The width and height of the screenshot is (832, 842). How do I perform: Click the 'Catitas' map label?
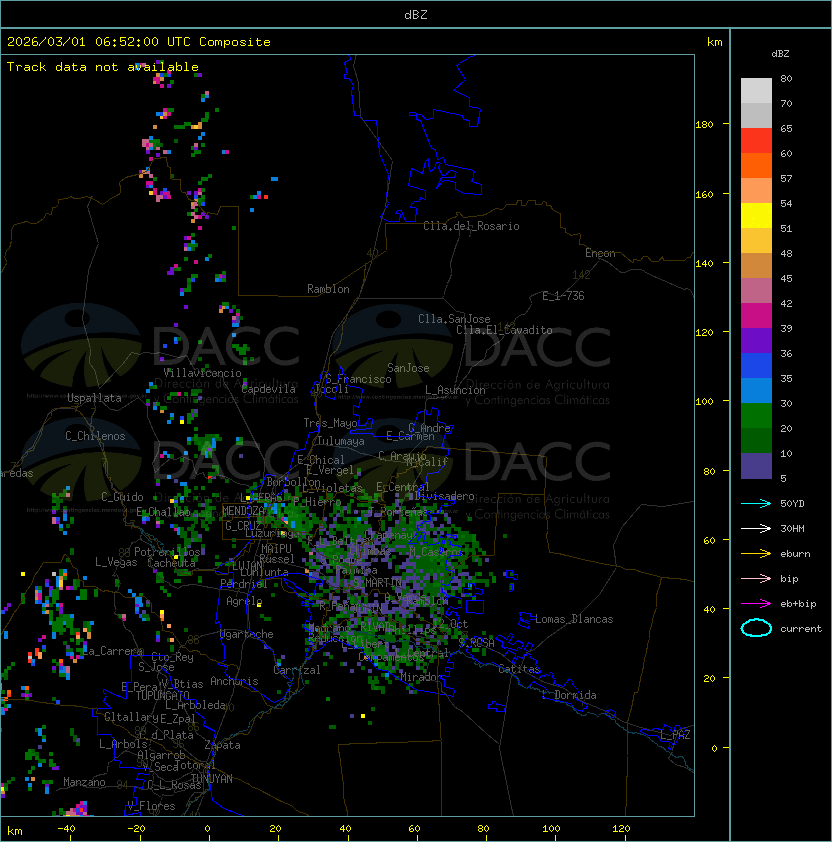pyautogui.click(x=519, y=670)
